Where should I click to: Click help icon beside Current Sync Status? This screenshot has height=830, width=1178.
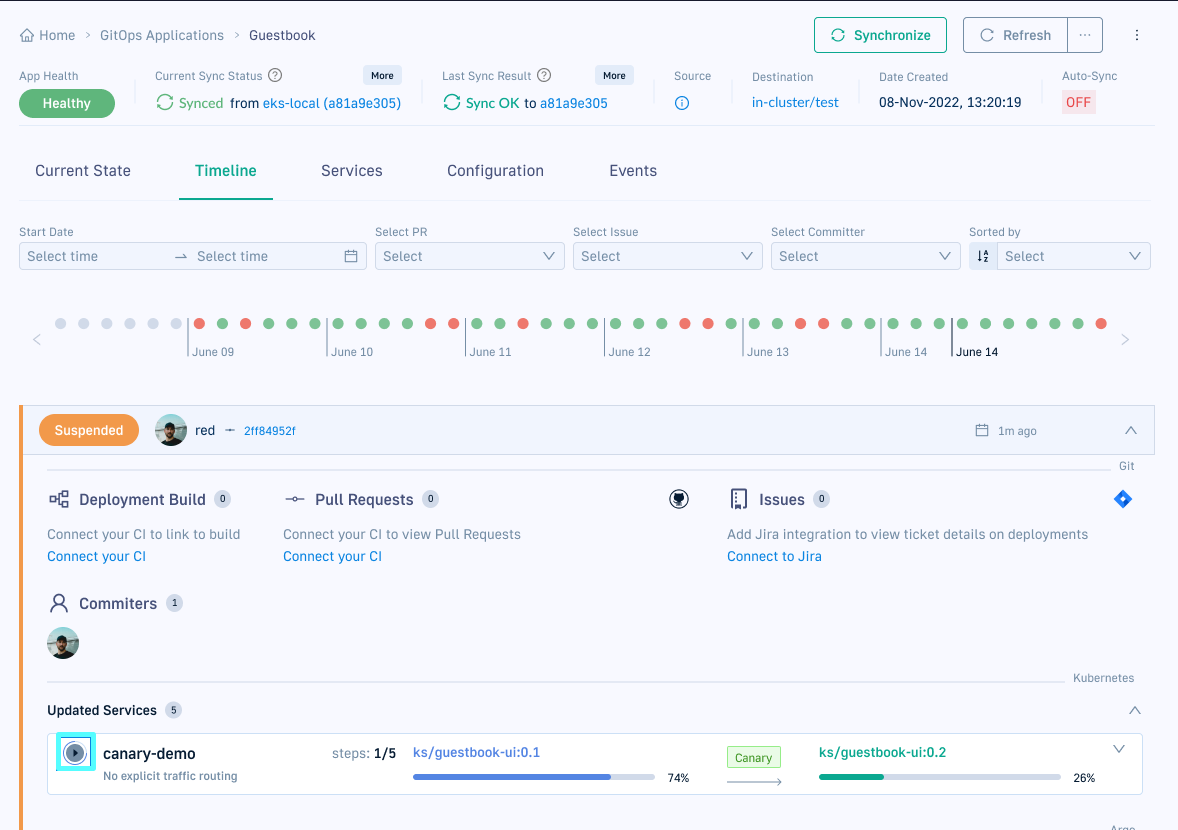tap(276, 76)
